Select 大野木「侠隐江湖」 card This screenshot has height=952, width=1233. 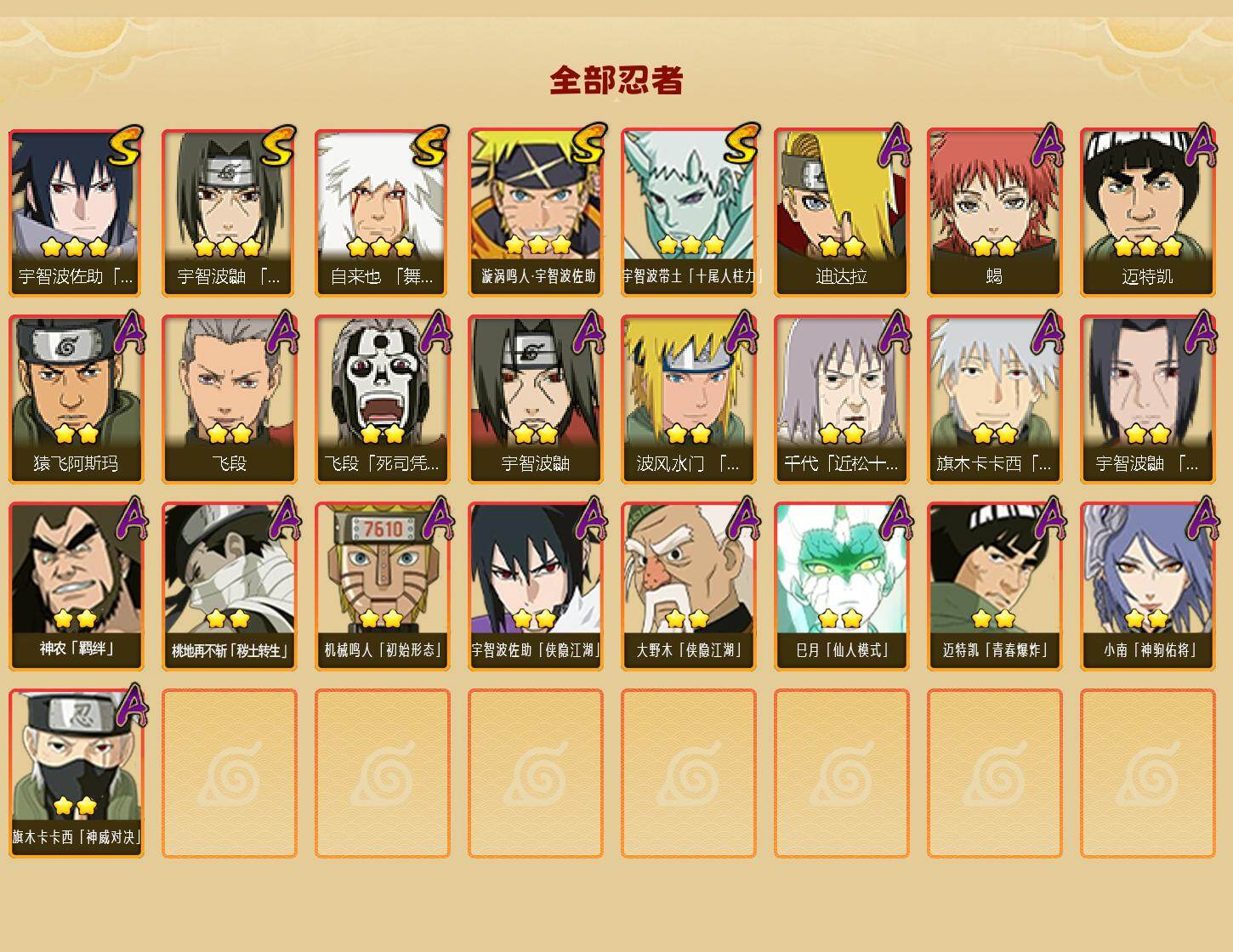pos(688,586)
